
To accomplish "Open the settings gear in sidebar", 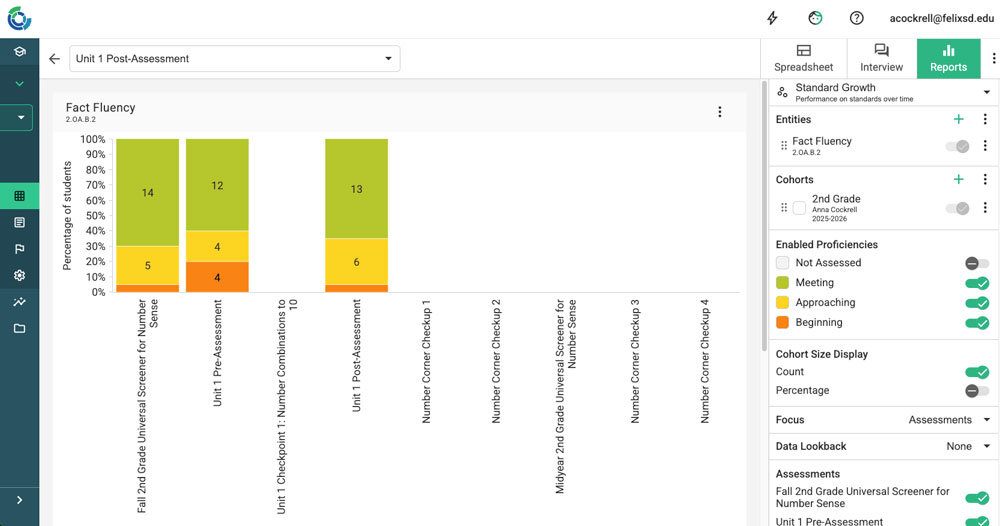I will coord(19,275).
